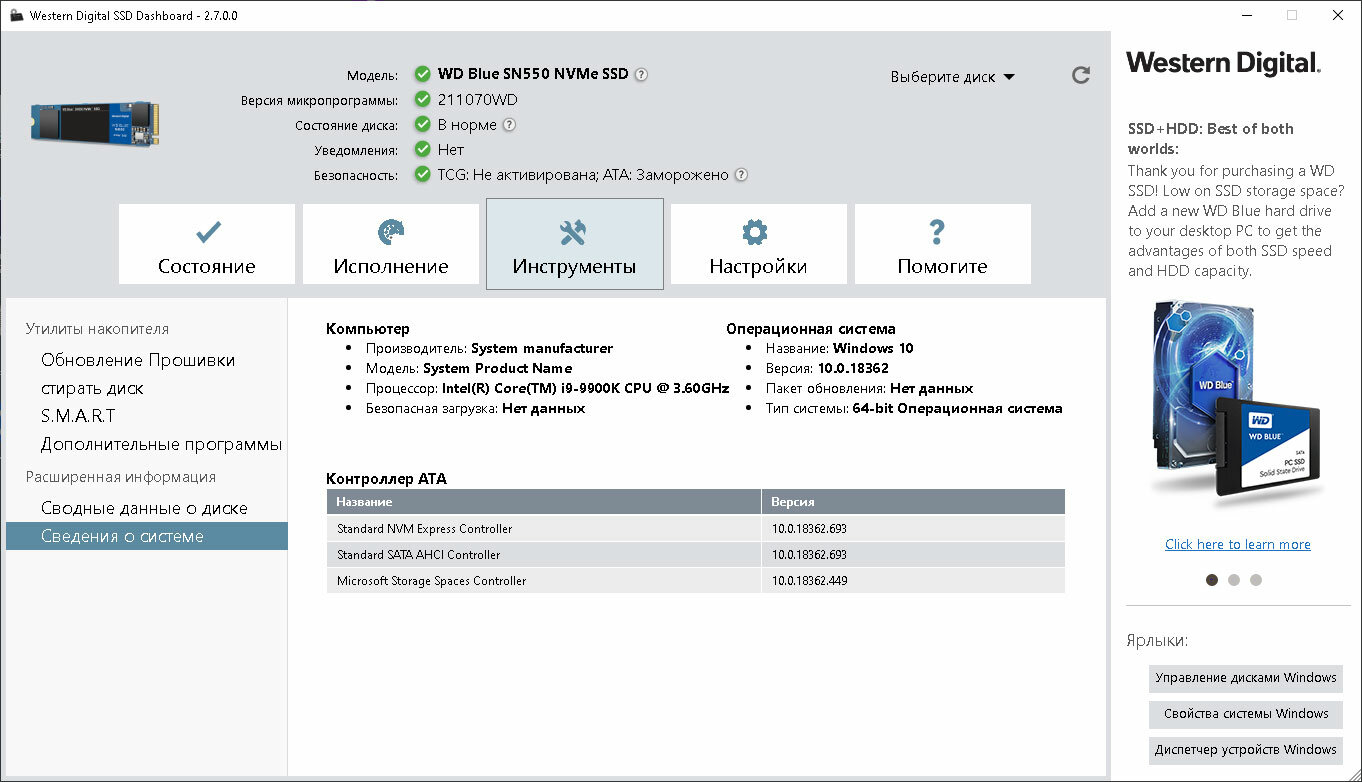
Task: Open S.M.A.R.T in sidebar
Action: tap(78, 416)
